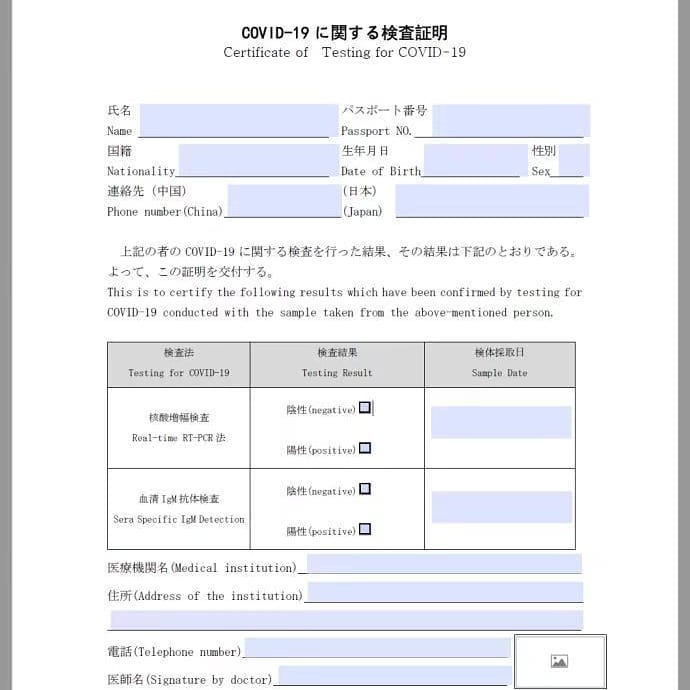Click the 'Real-time RT-PCR' row label
Screen dimensions: 690x690
tap(179, 438)
